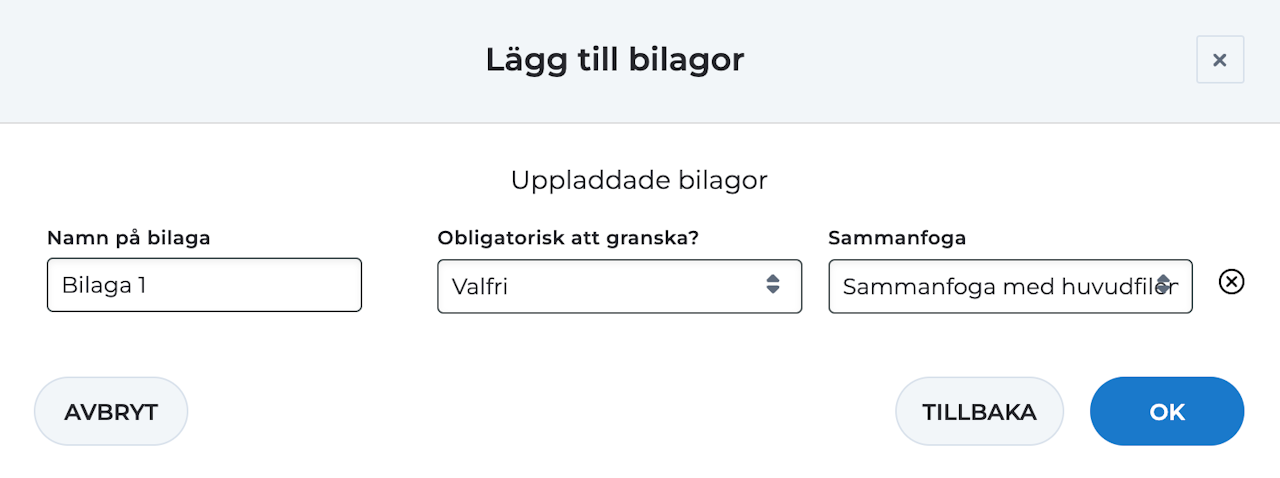The width and height of the screenshot is (1280, 478).
Task: Close the Lägg till bilagor dialog
Action: [1219, 60]
